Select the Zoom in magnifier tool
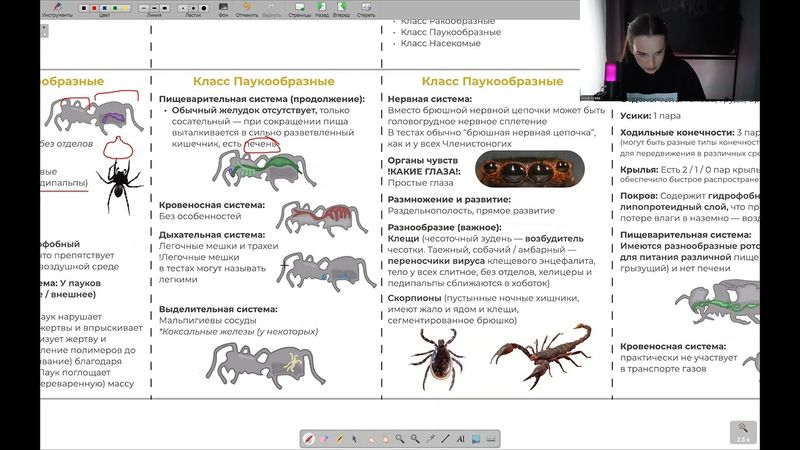The height and width of the screenshot is (450, 800). pos(399,439)
